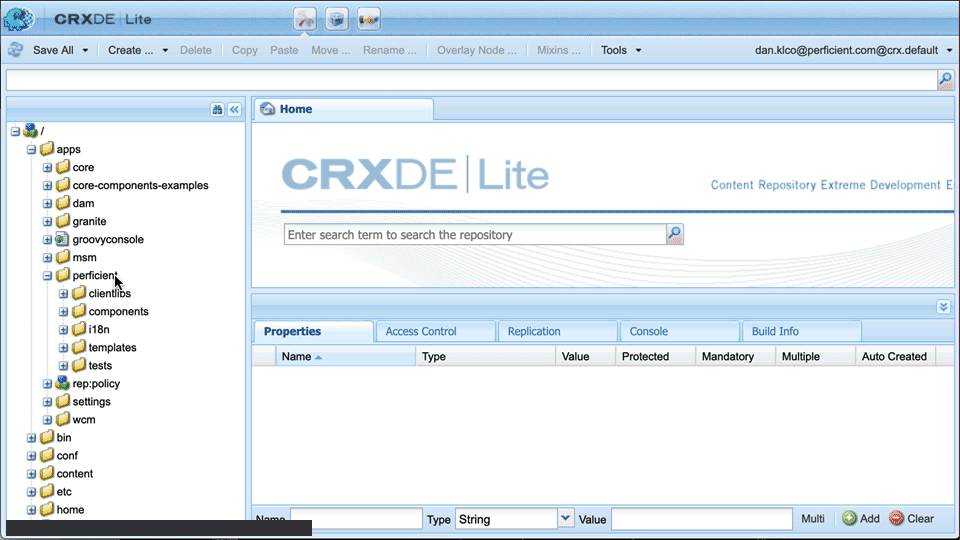Select the Properties tab
Image resolution: width=960 pixels, height=540 pixels.
click(313, 331)
